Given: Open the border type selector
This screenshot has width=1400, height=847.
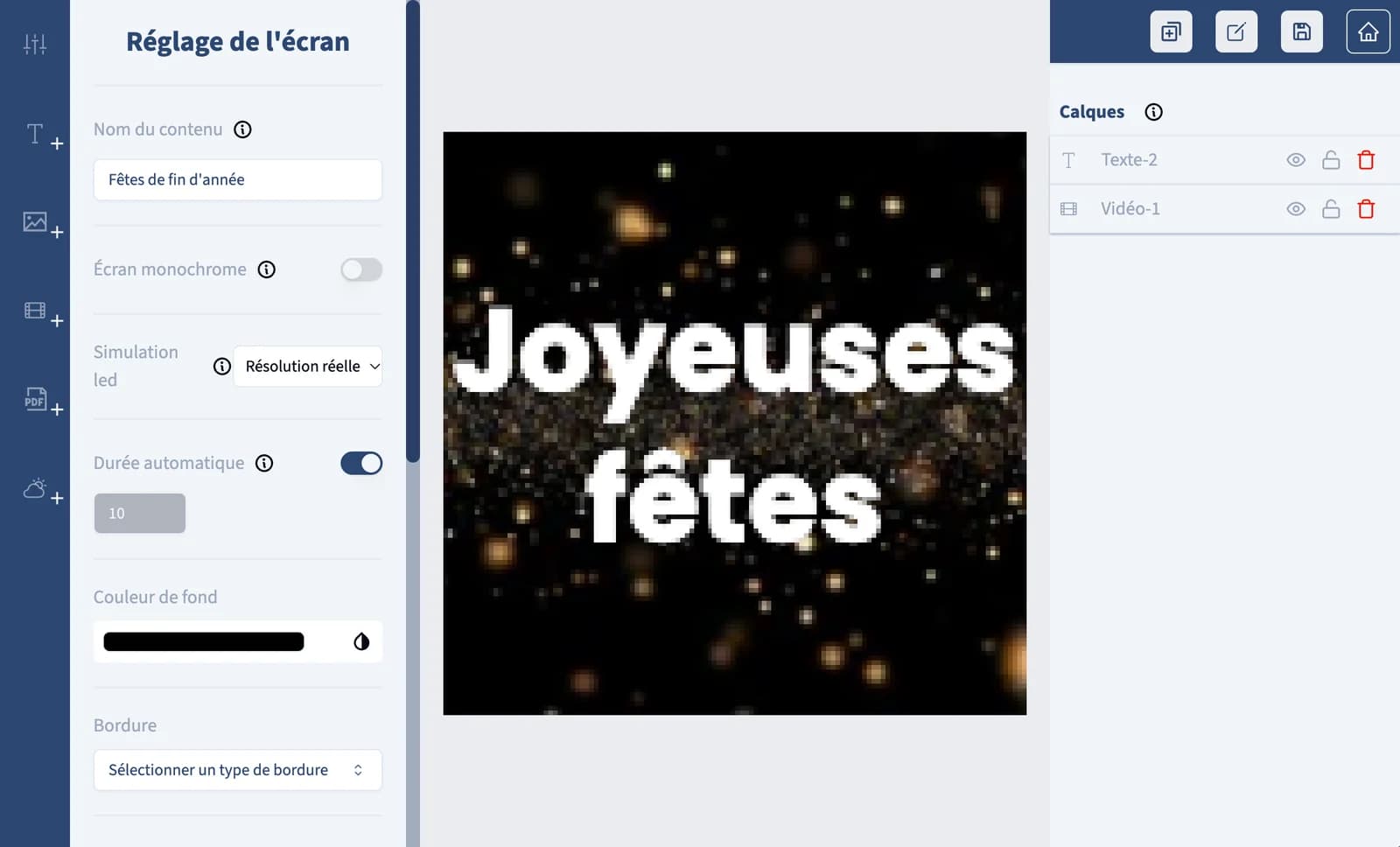Looking at the screenshot, I should (238, 770).
